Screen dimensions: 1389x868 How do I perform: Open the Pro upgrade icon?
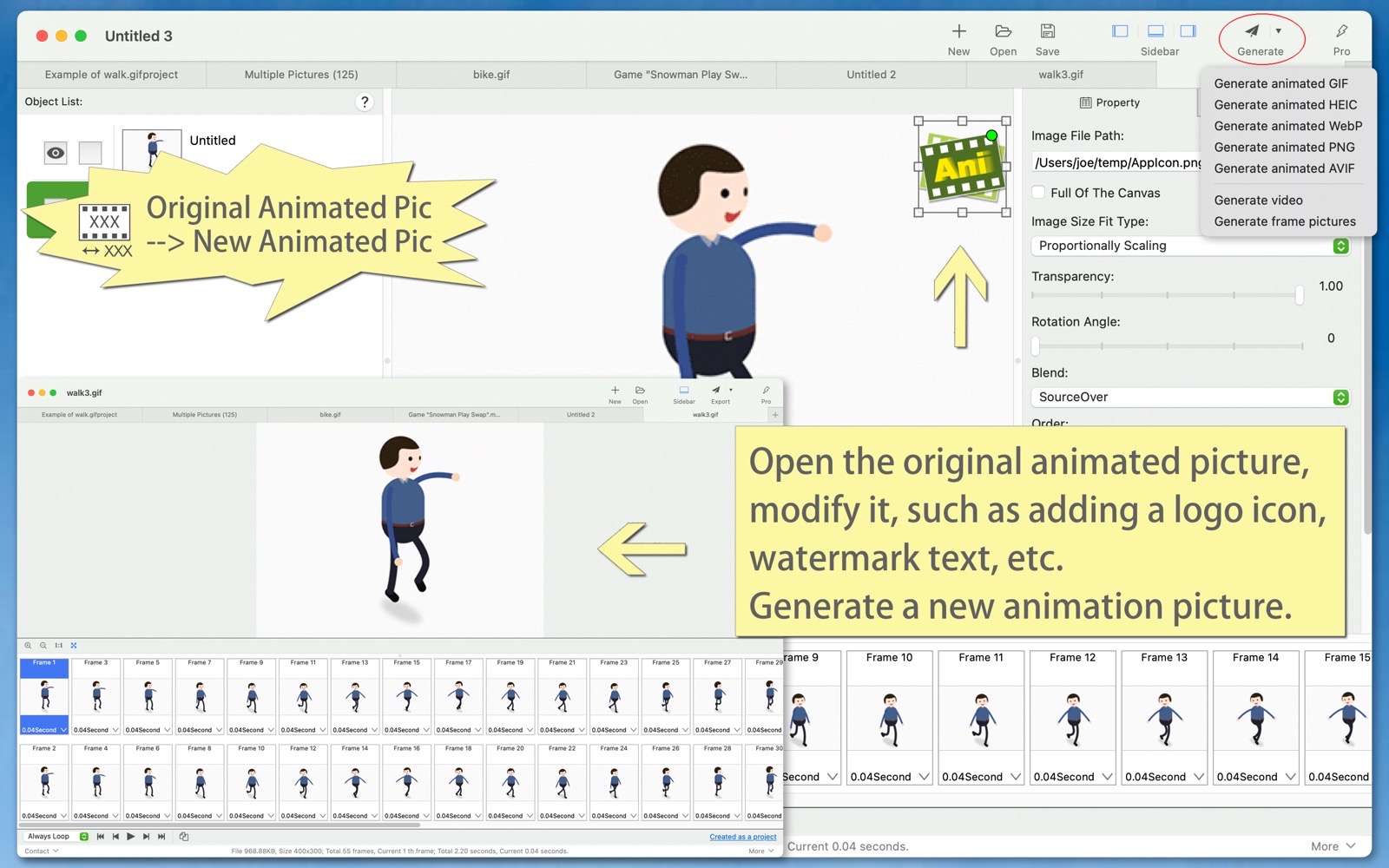pos(1341,32)
